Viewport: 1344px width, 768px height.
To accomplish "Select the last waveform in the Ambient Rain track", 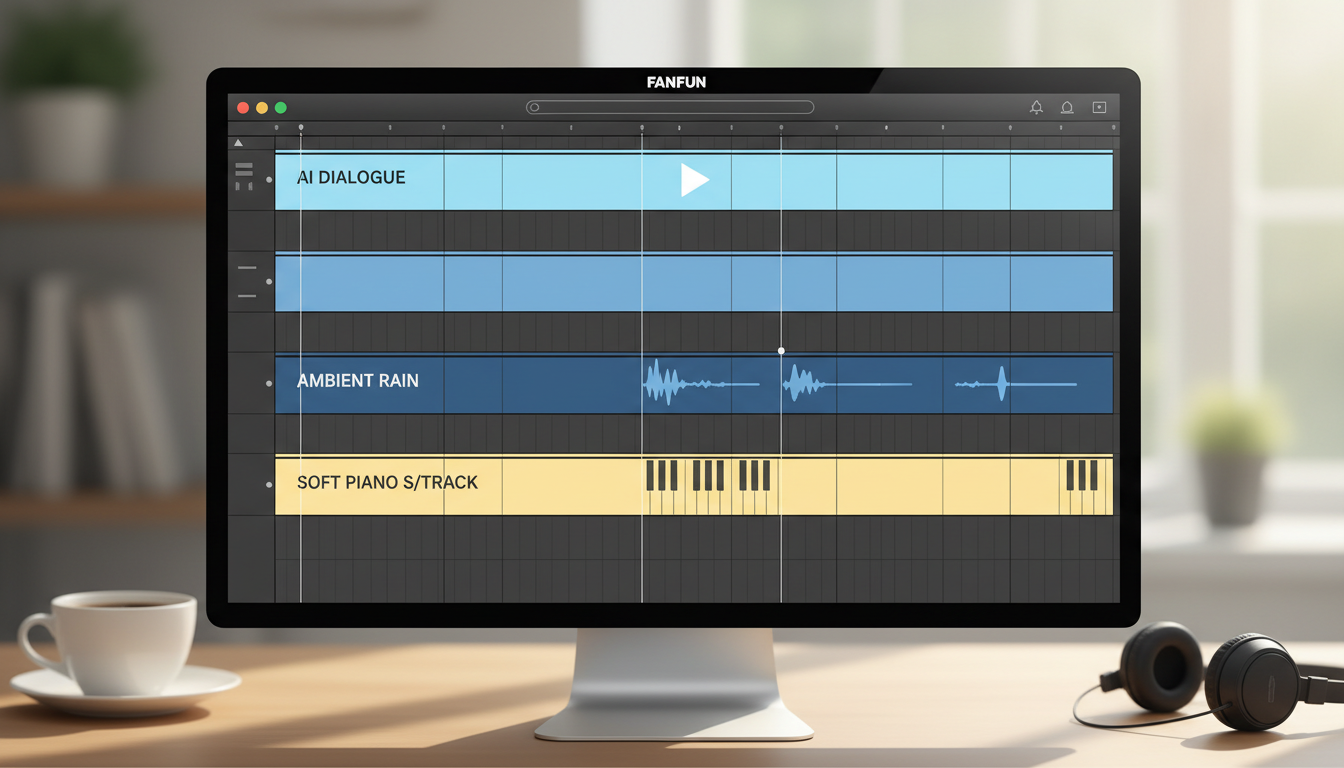I will 1015,383.
